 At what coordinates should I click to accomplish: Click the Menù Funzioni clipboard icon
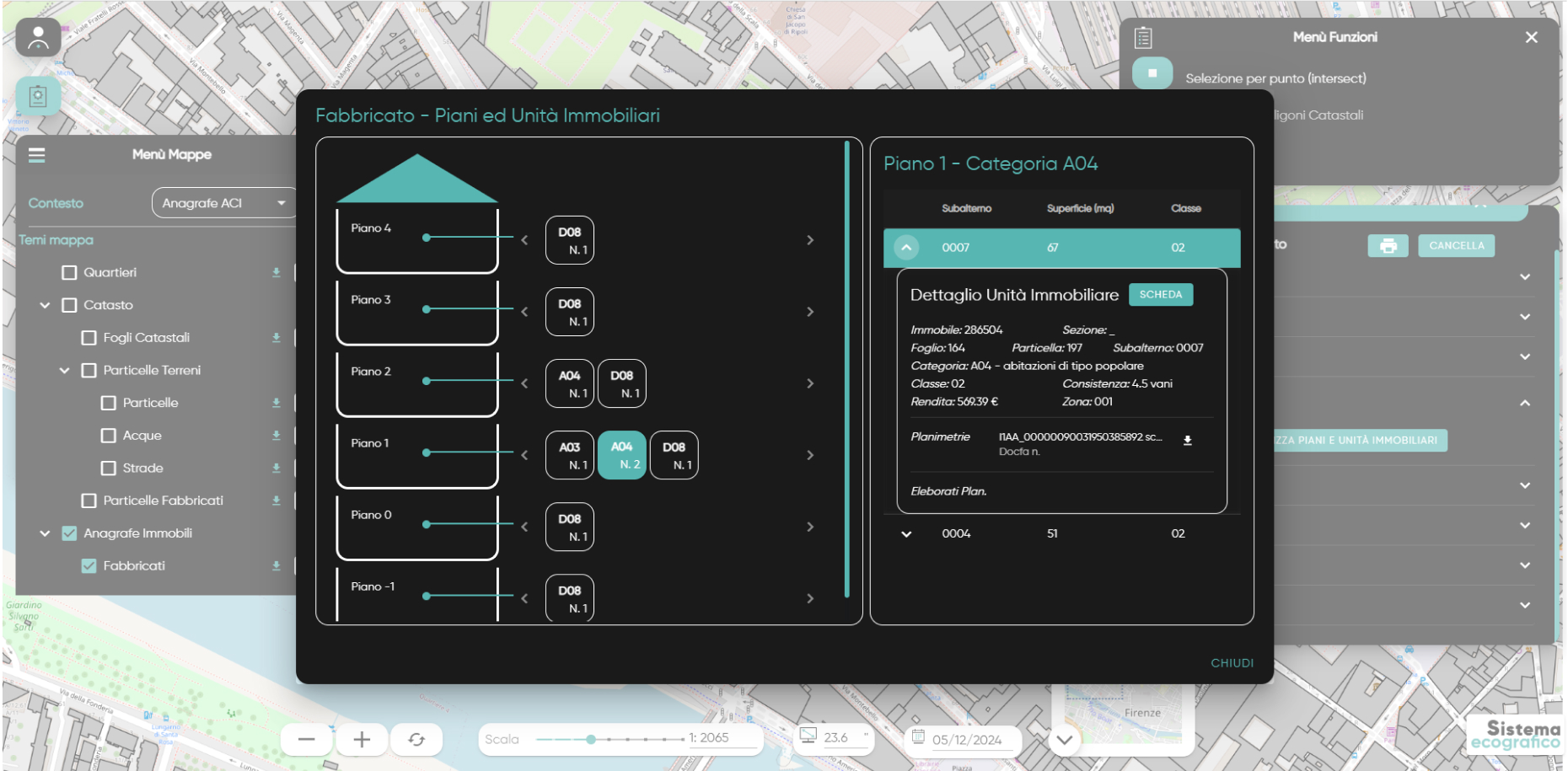coord(1143,37)
